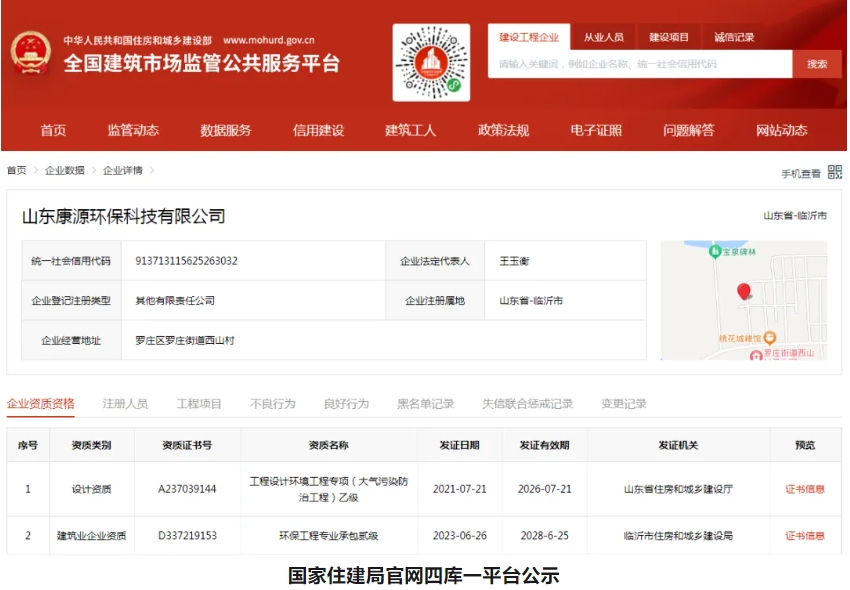Open the 电子证照 navigation item
This screenshot has width=850, height=590.
pos(596,130)
